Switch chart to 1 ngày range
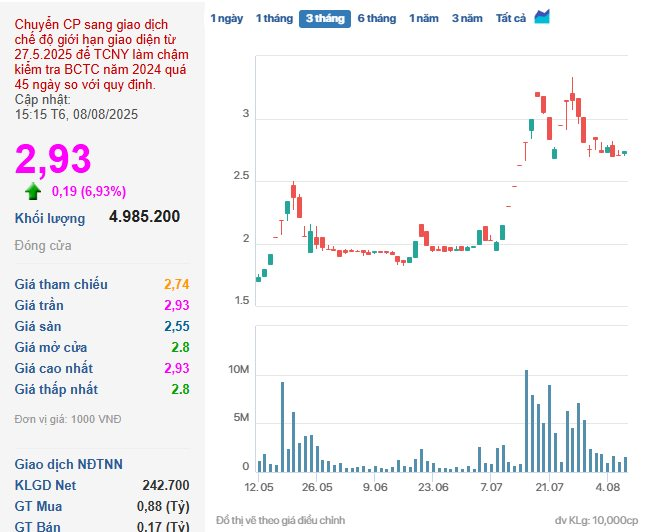This screenshot has width=661, height=532. coord(226,18)
